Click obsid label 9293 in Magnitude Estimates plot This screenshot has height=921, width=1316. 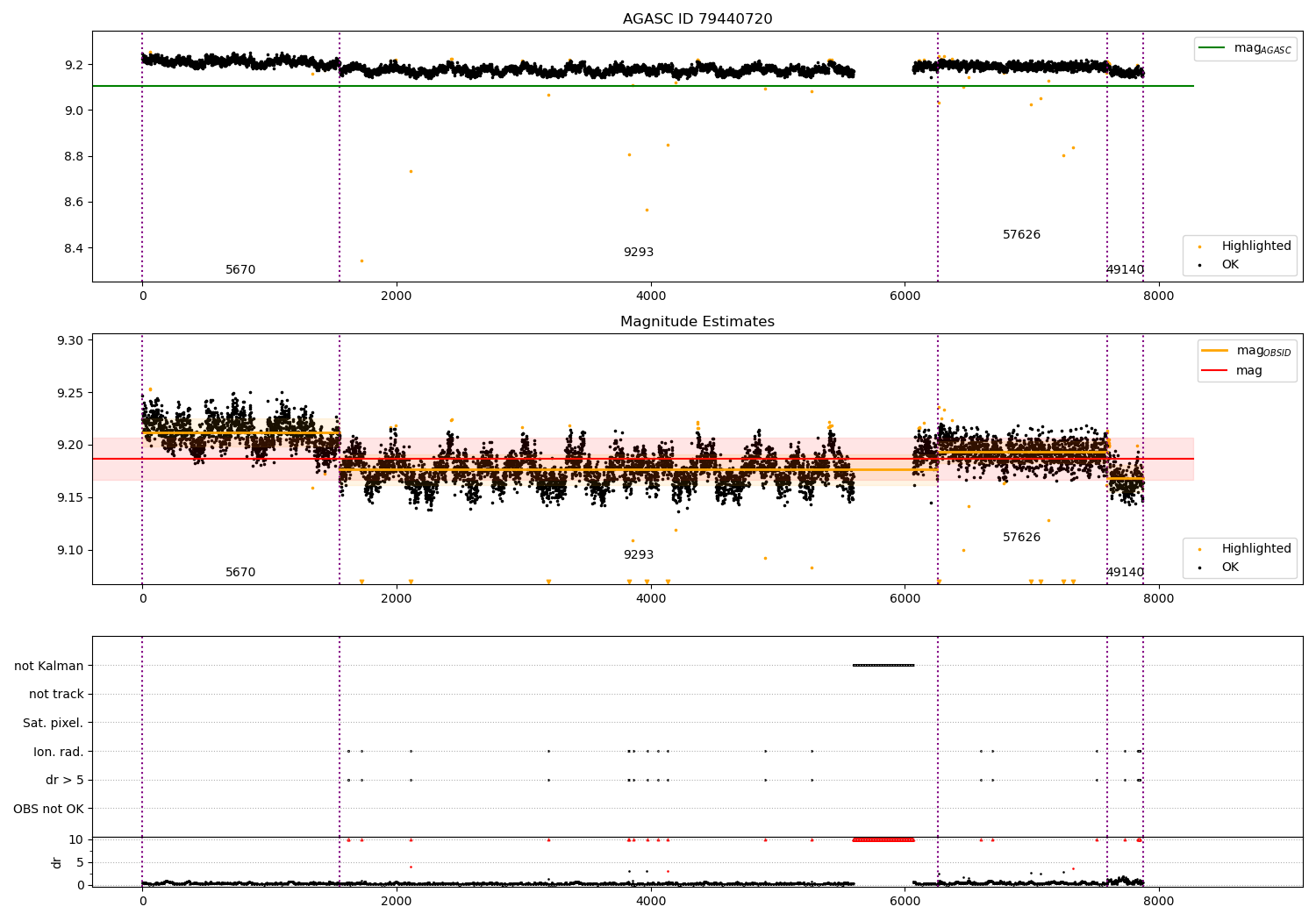639,555
